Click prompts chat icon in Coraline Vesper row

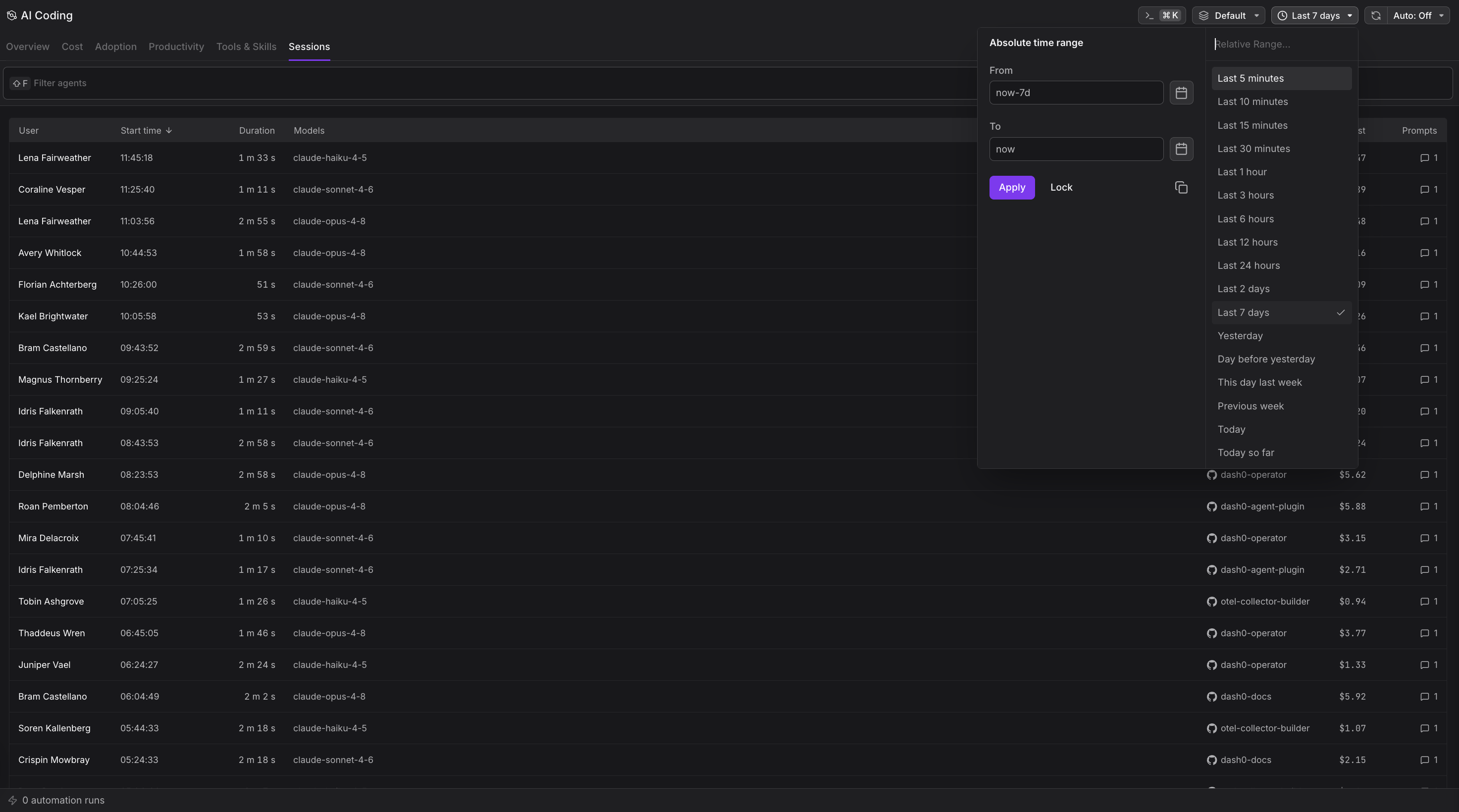1424,190
